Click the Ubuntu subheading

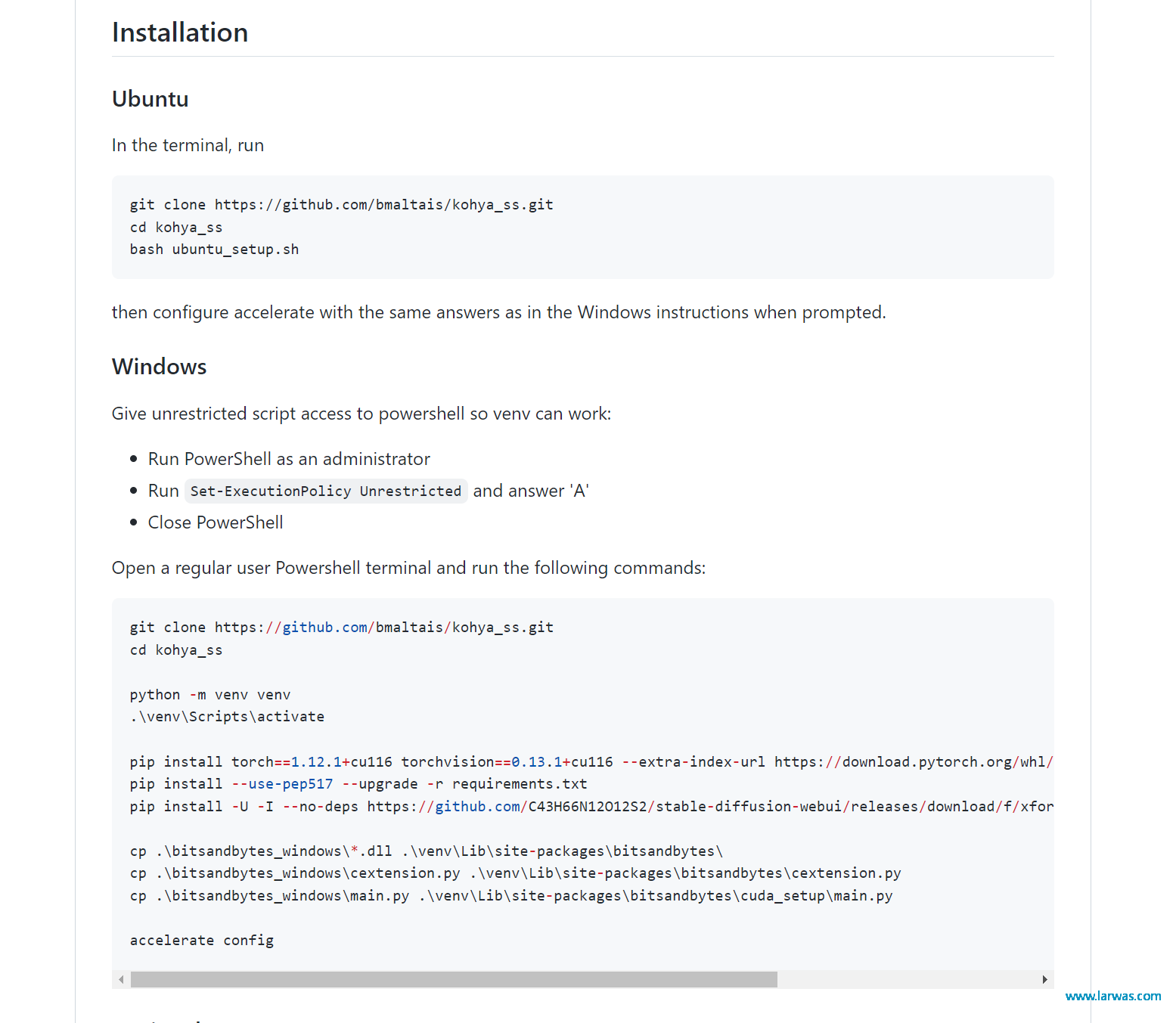[x=150, y=99]
